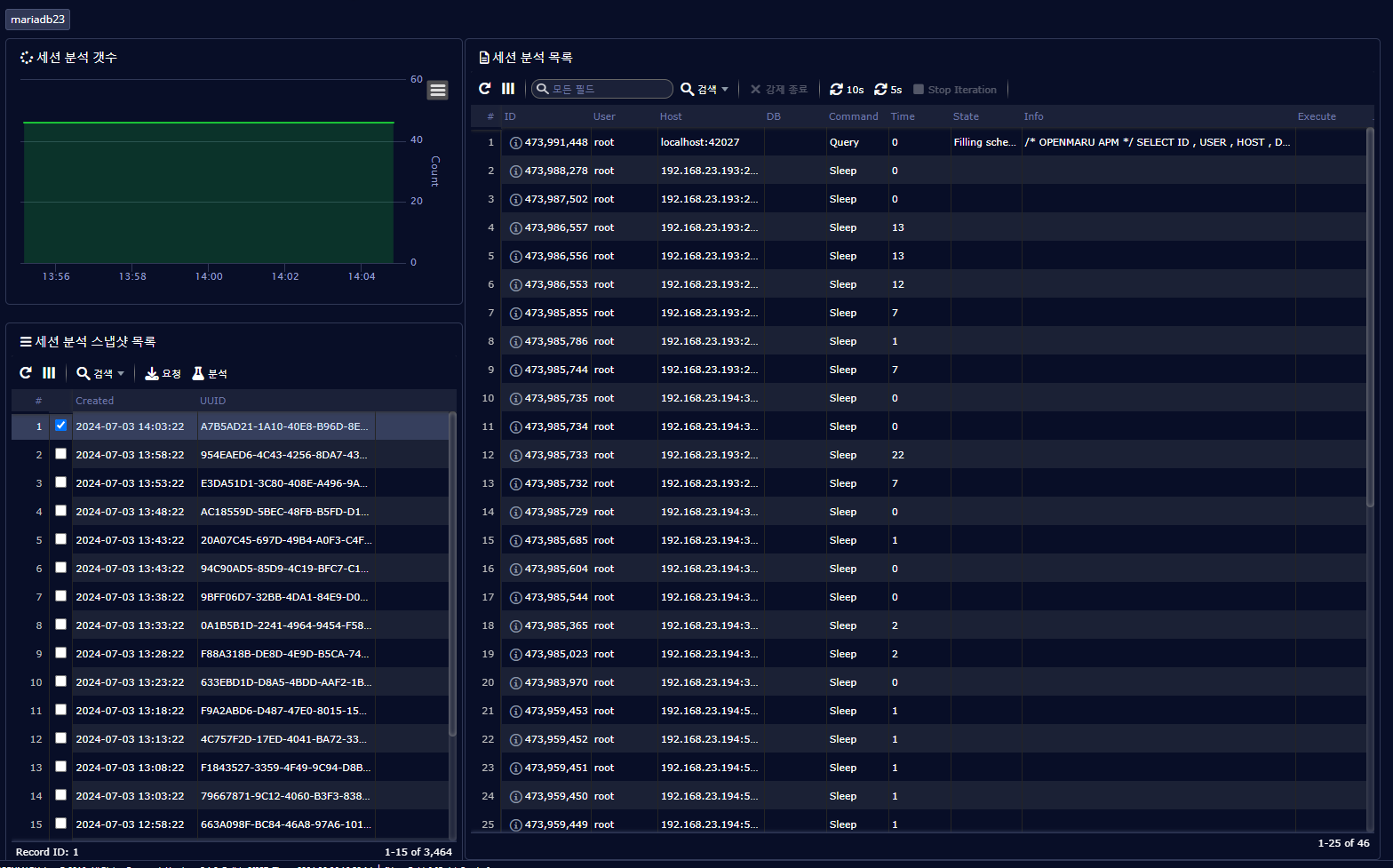The image size is (1393, 868).
Task: Open the 검색 dropdown in snapshot list
Action: pyautogui.click(x=100, y=374)
